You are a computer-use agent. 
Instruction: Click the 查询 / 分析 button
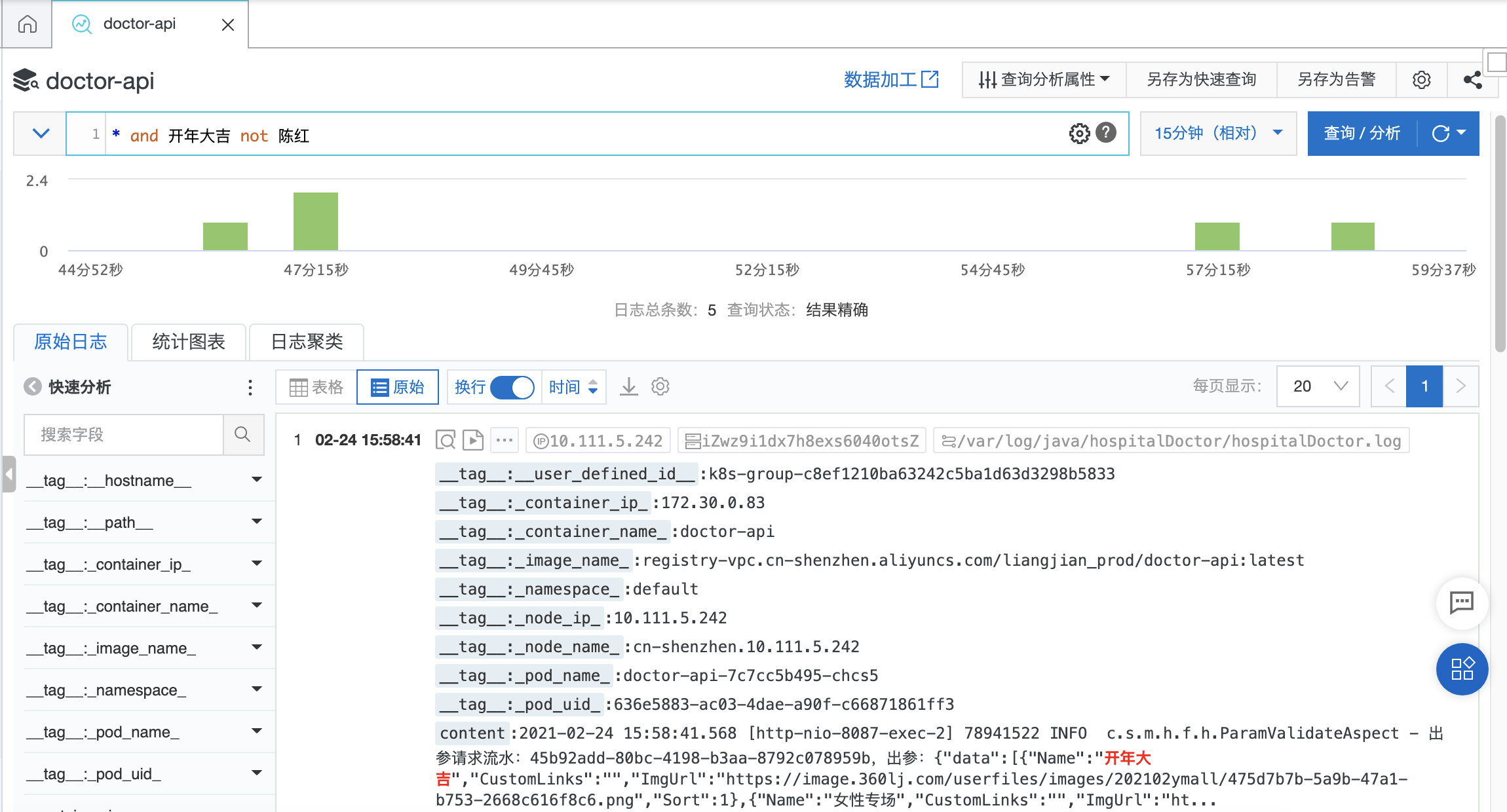click(1362, 134)
